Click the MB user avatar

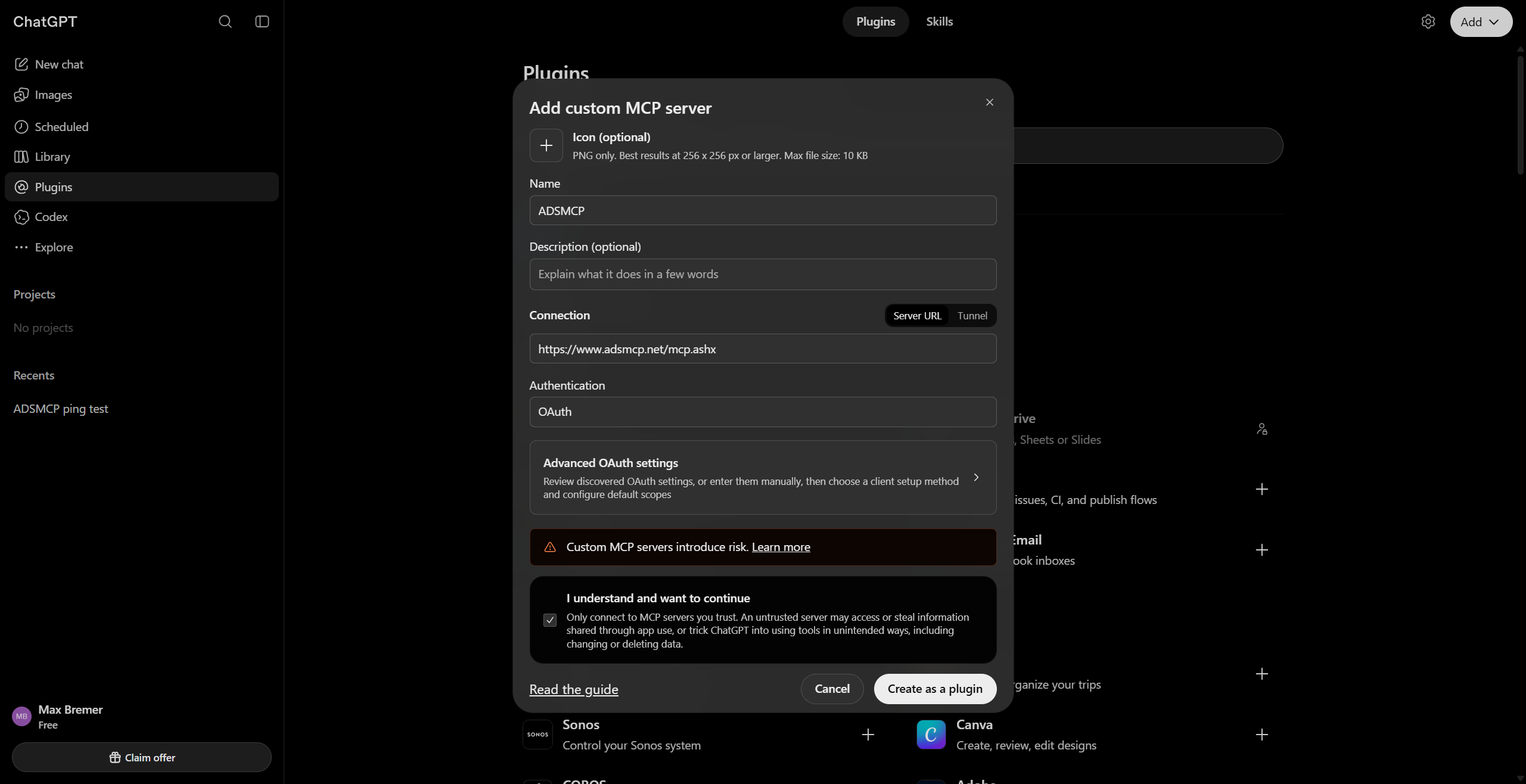(x=22, y=716)
